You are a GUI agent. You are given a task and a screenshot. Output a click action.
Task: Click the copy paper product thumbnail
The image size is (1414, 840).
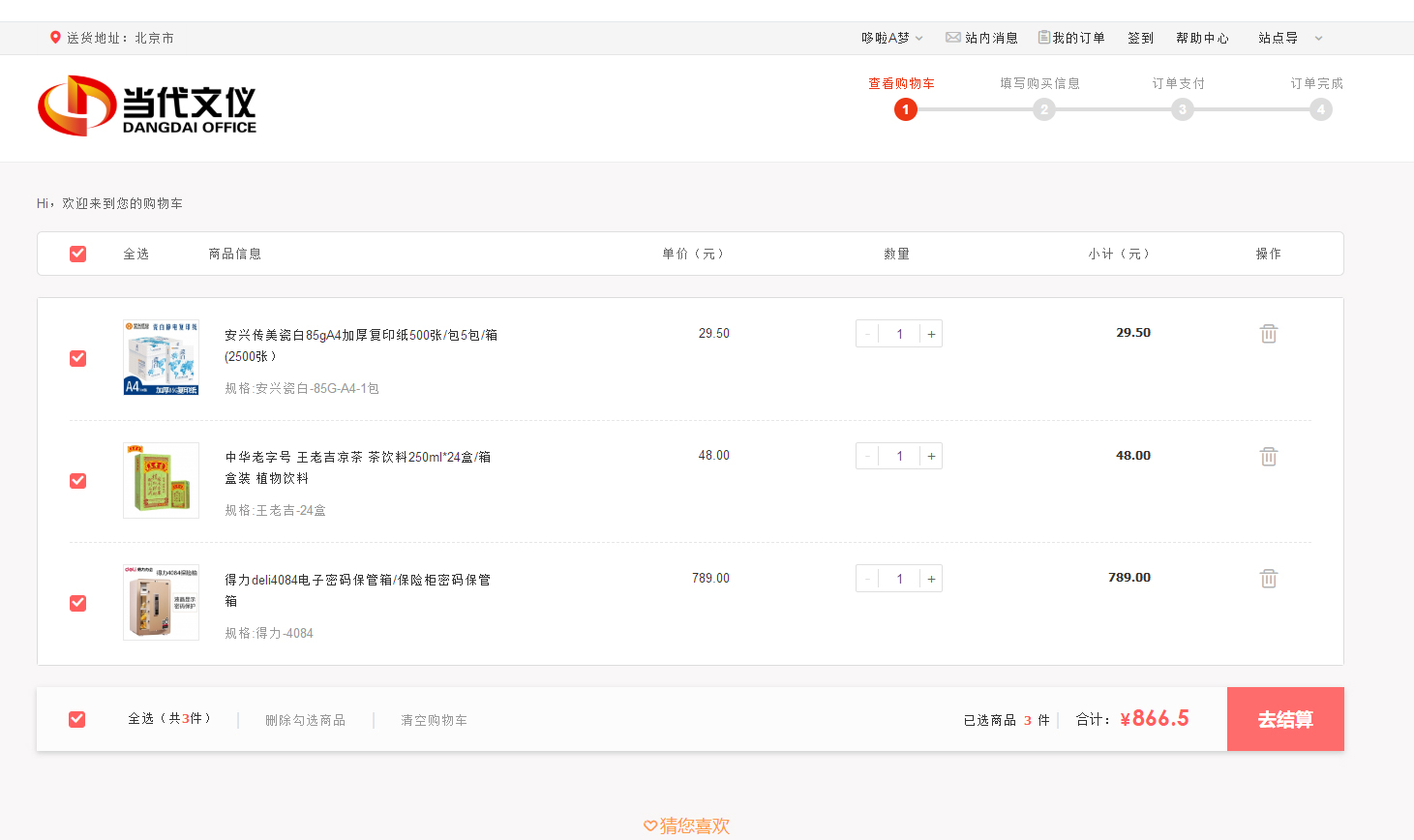click(x=161, y=358)
